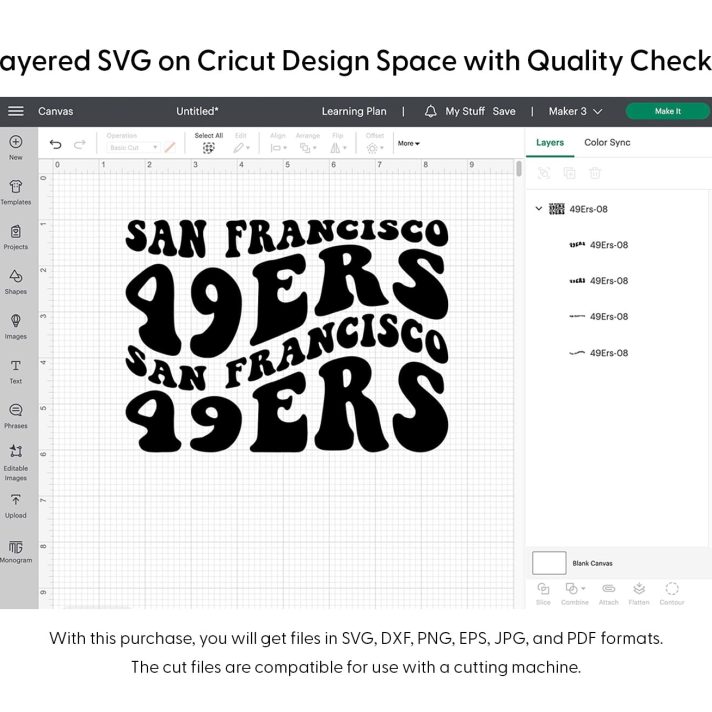Open the hamburger main menu

click(x=16, y=111)
